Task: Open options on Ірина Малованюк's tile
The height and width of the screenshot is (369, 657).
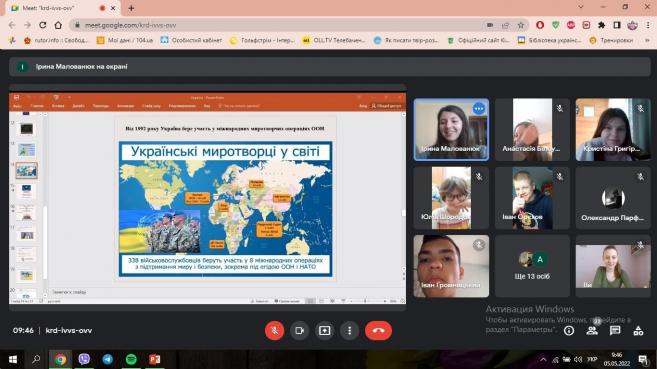Action: [479, 109]
